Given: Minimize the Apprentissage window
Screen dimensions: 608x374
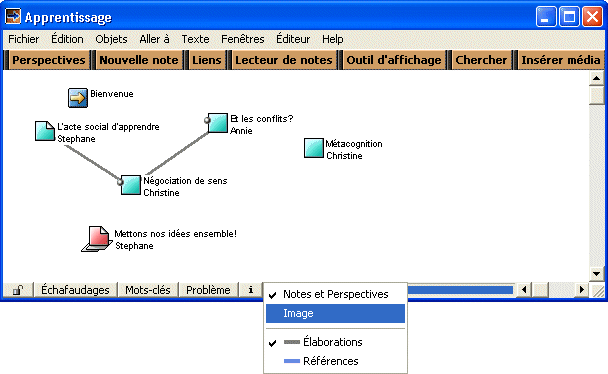Looking at the screenshot, I should click(x=546, y=17).
